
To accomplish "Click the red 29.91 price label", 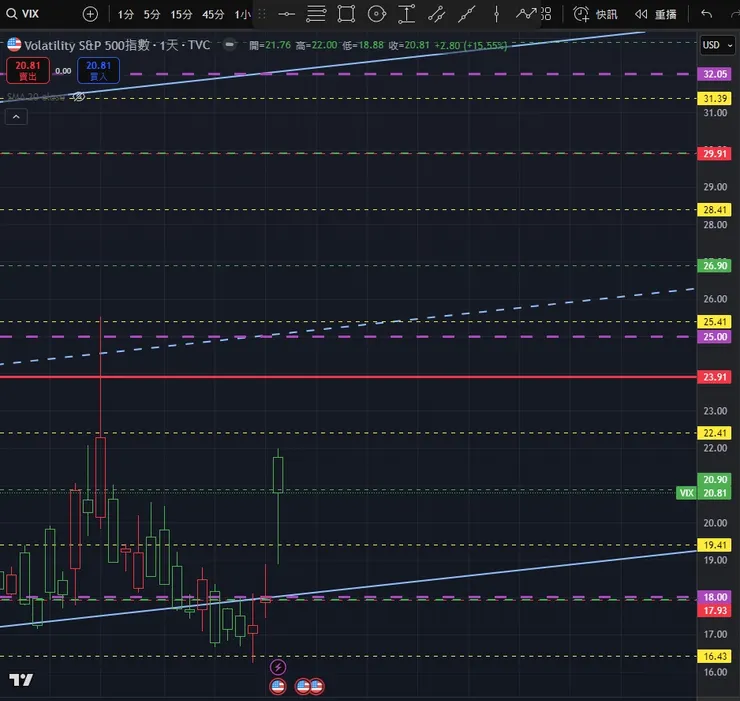I will point(715,153).
